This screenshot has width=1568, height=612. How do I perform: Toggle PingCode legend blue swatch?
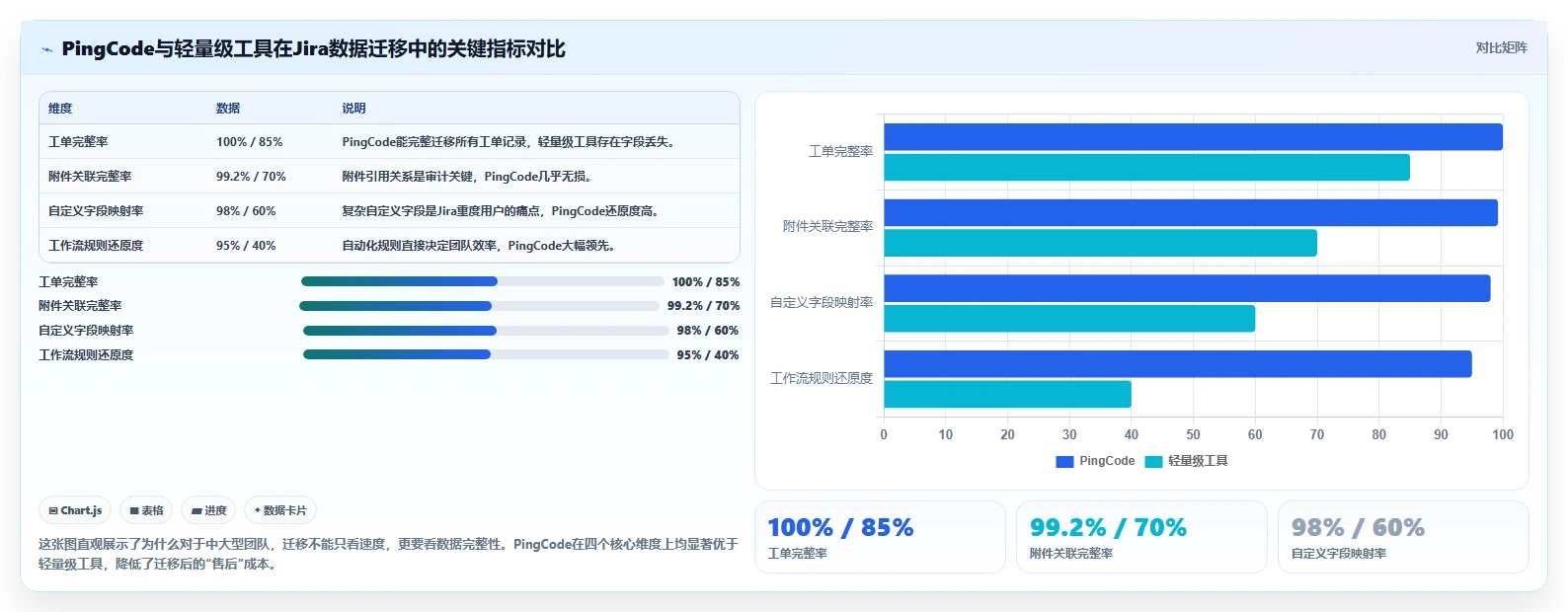tap(1064, 461)
